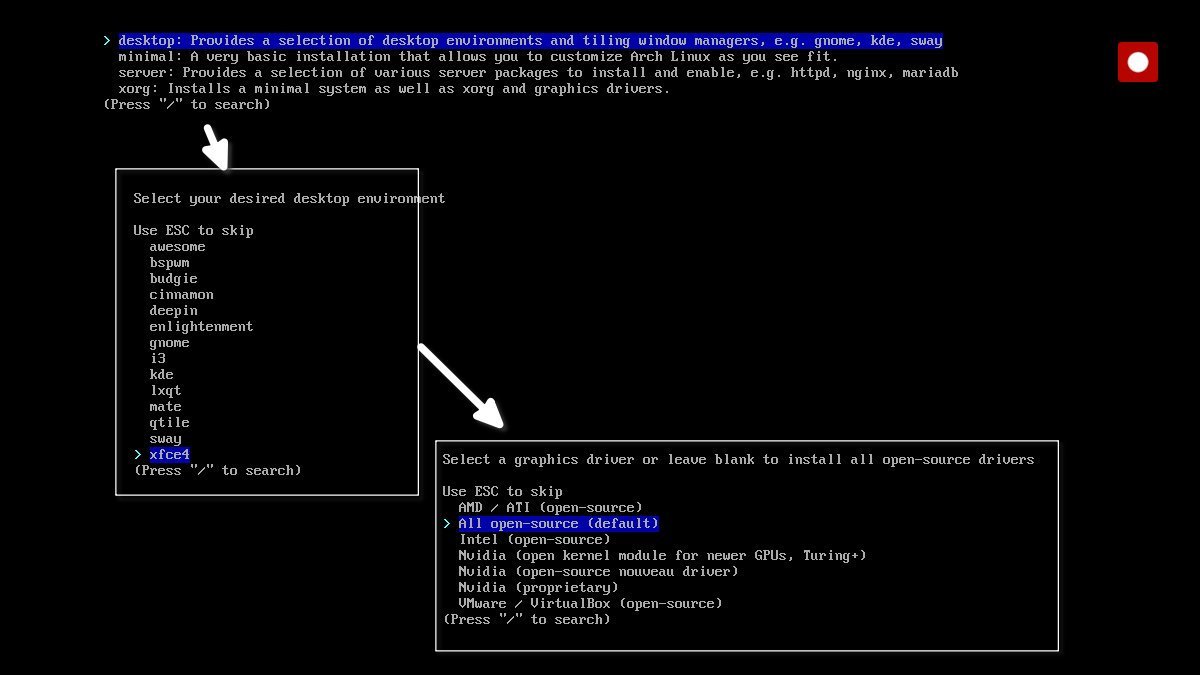
Task: Keep the All open-source default driver
Action: (x=558, y=523)
